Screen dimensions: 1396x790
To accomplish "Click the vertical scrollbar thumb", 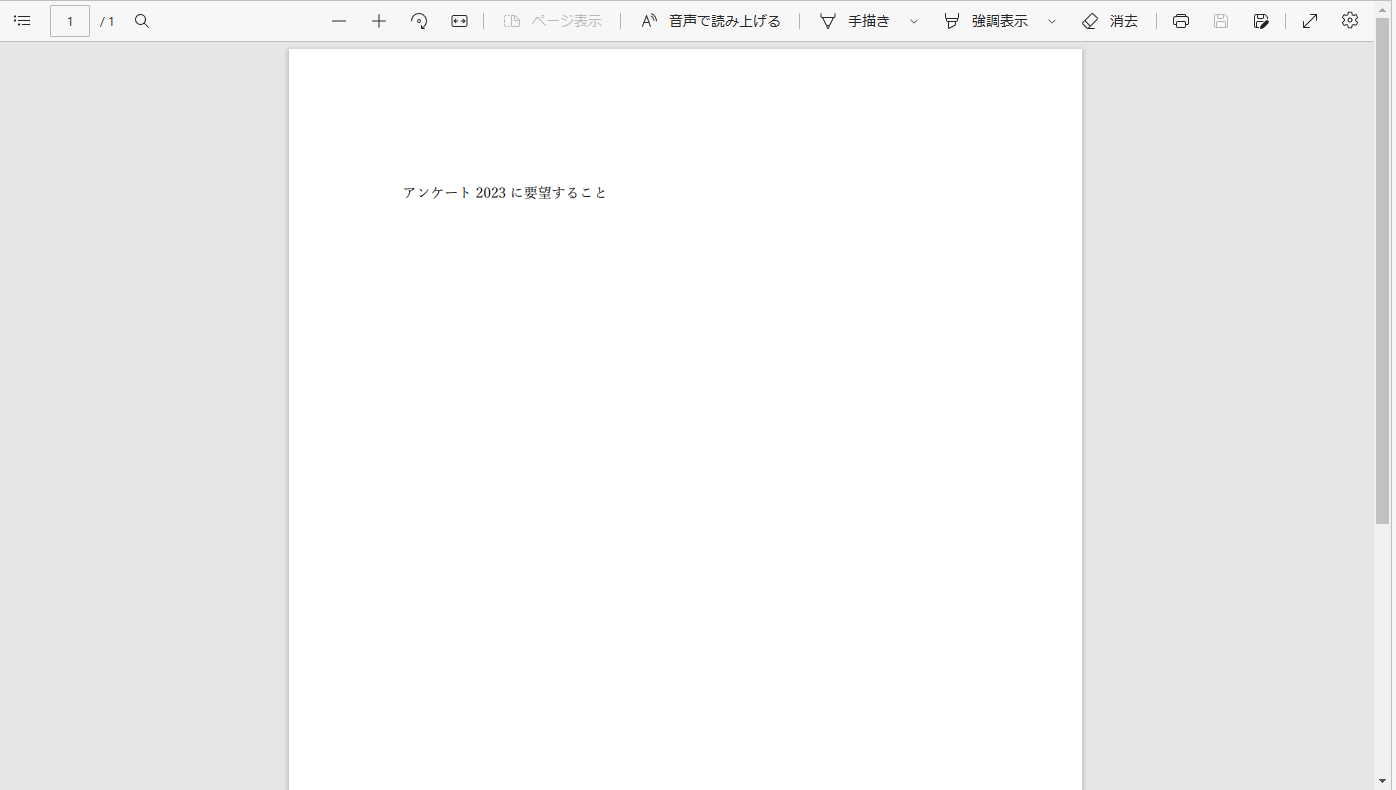I will coord(1382,270).
